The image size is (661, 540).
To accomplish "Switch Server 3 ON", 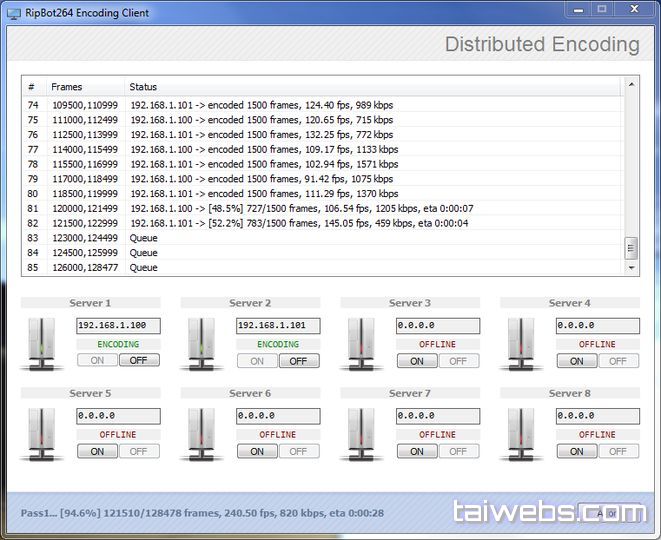I will [417, 361].
